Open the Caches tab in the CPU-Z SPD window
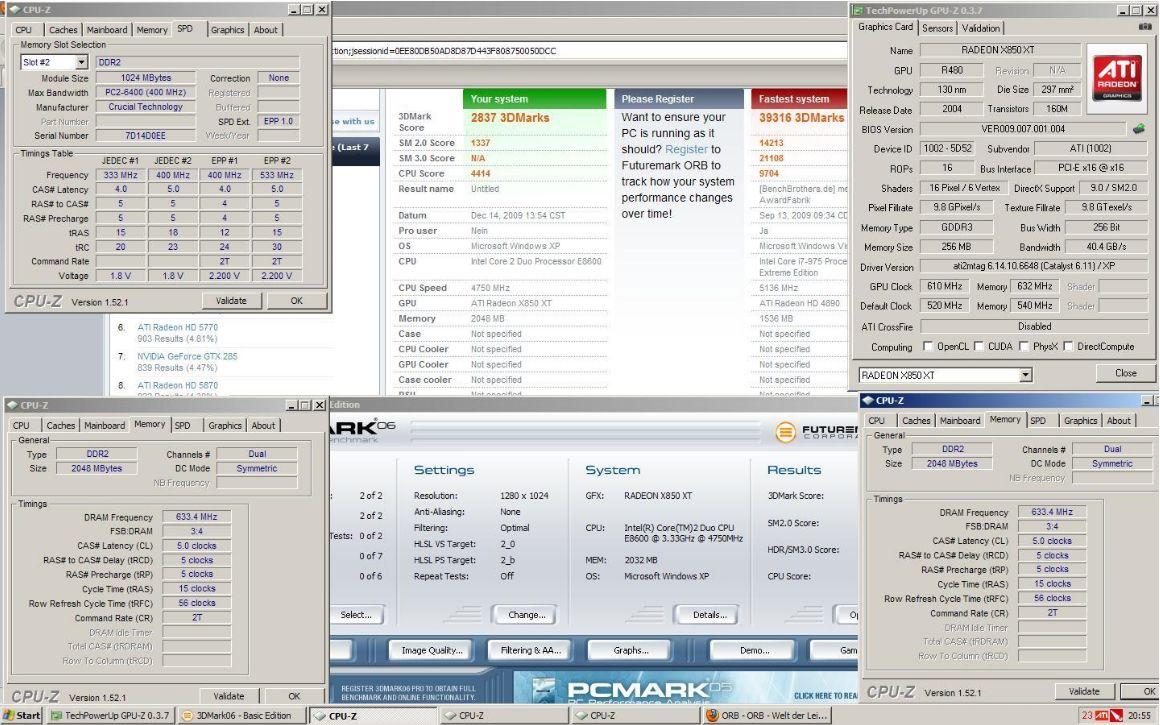This screenshot has height=725, width=1160. click(x=63, y=30)
